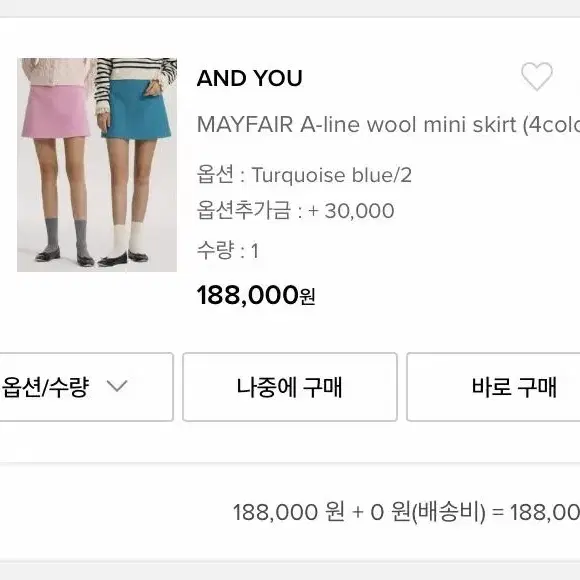The width and height of the screenshot is (580, 580).
Task: Open the AND YOU brand name
Action: 250,78
